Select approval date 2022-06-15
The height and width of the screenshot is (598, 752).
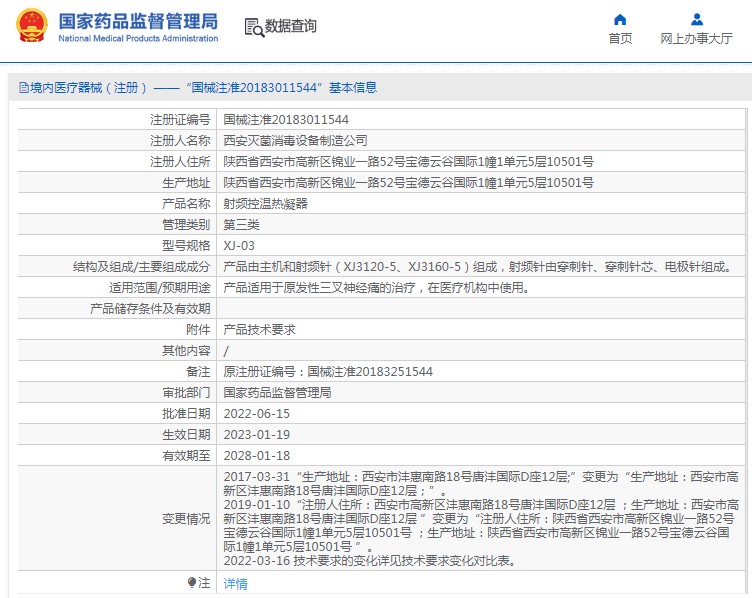coord(257,414)
